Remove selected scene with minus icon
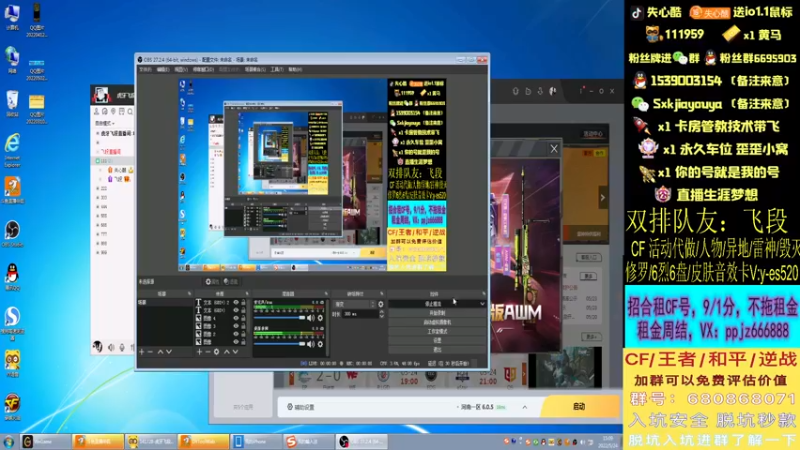This screenshot has height=450, width=800. (x=150, y=352)
